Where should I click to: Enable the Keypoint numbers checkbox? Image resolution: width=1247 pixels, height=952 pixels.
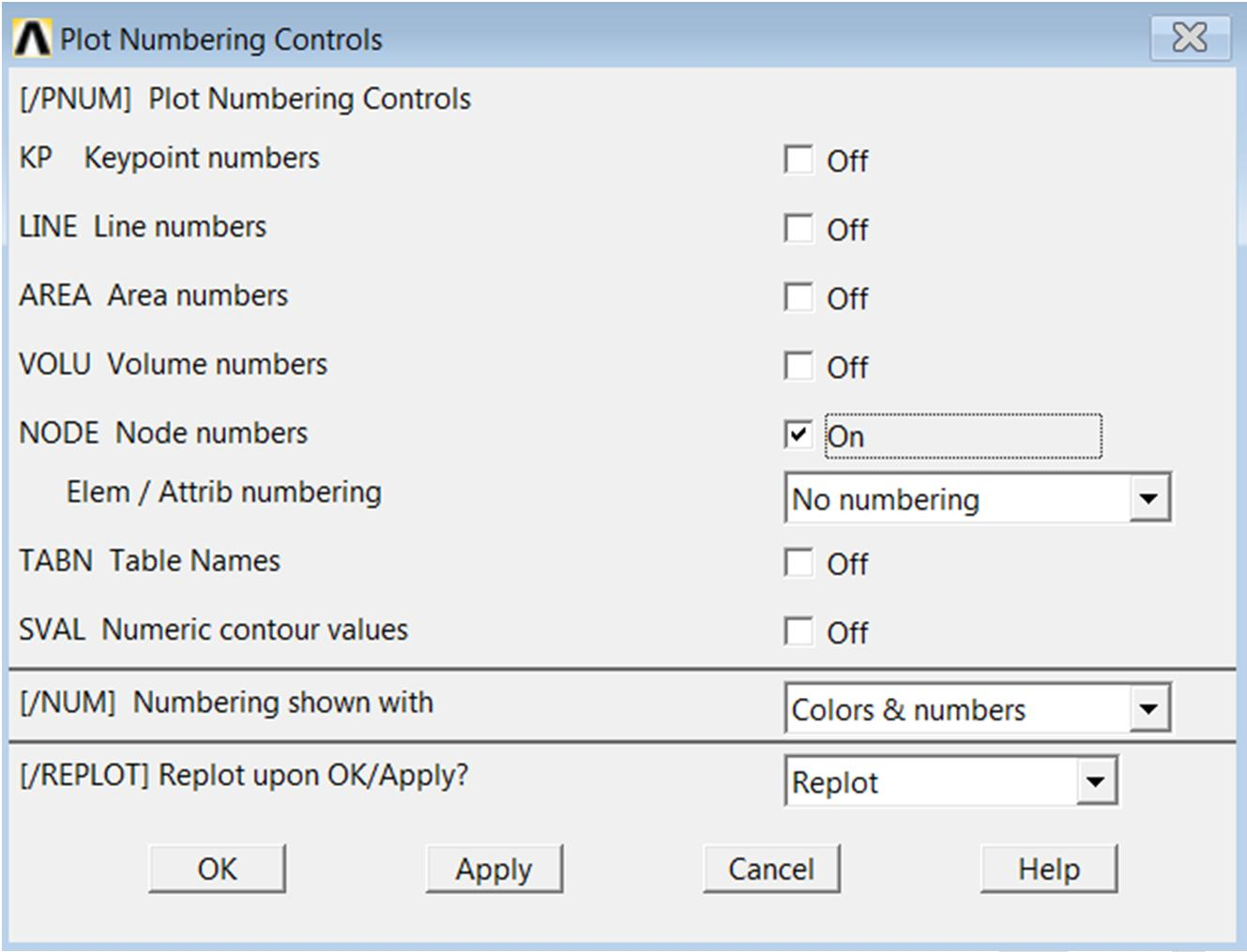[798, 159]
